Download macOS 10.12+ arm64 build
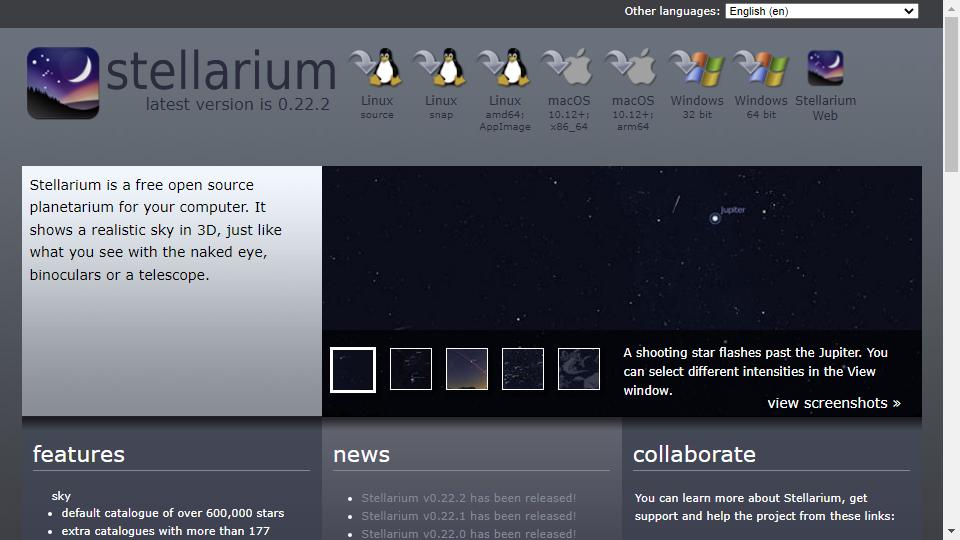The height and width of the screenshot is (540, 960). (632, 67)
